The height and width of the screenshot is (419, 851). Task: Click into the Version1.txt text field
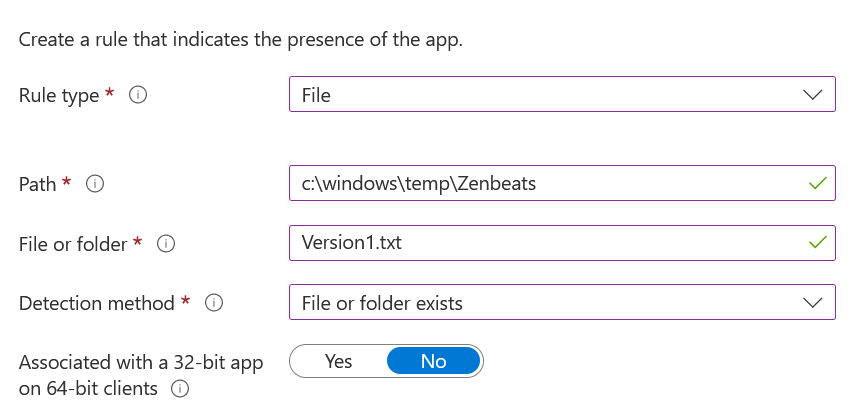pos(550,243)
